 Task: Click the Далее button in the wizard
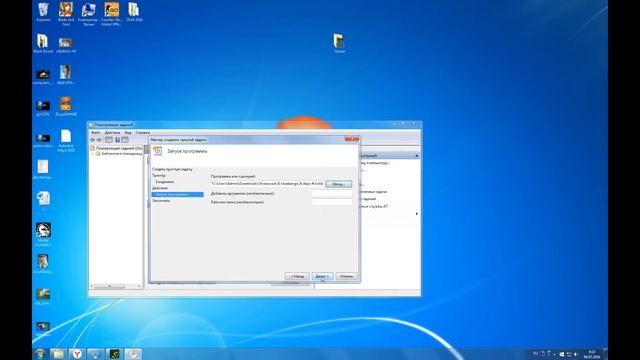coord(322,276)
